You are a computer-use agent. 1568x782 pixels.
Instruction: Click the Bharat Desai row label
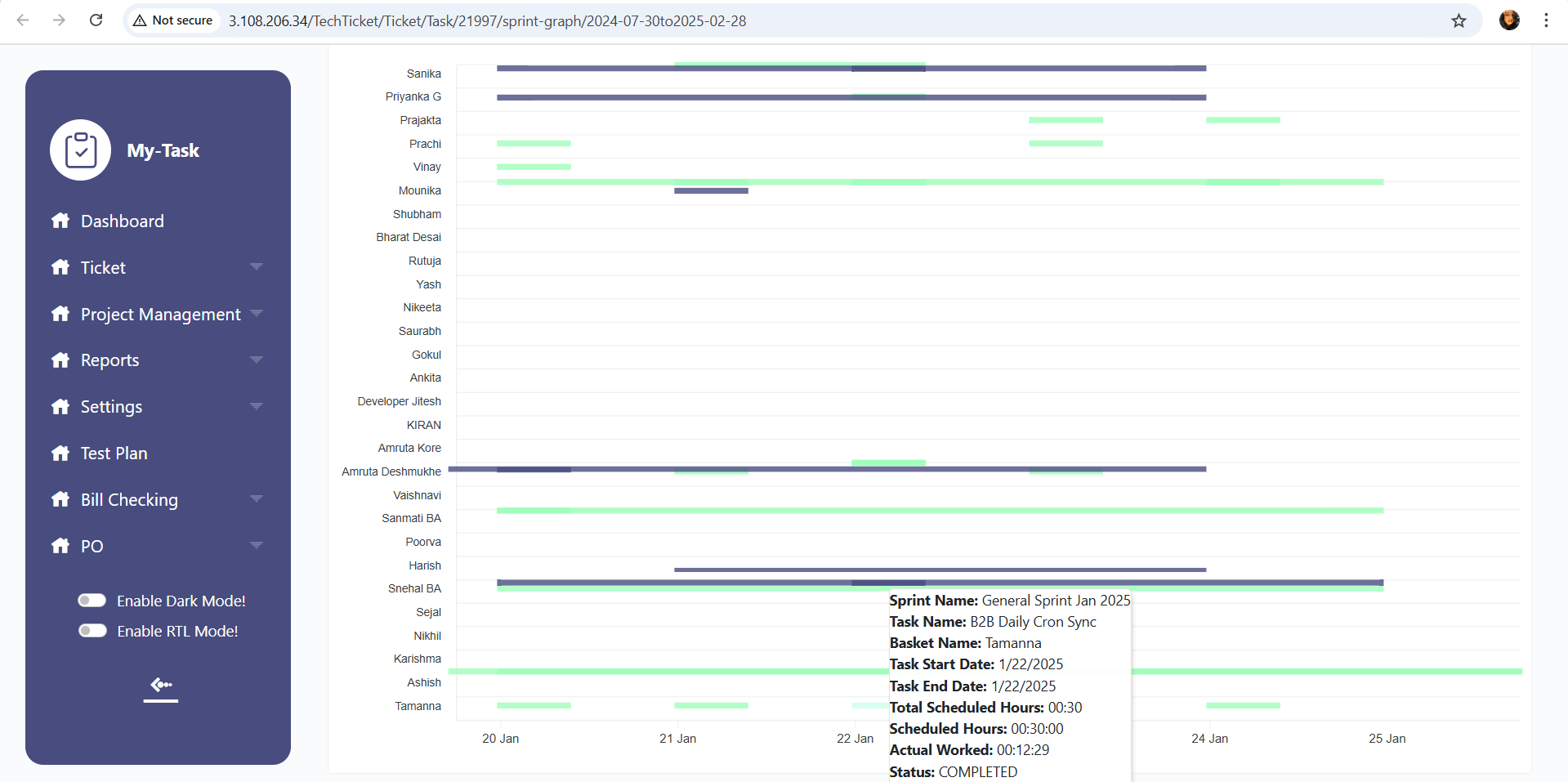click(x=409, y=237)
